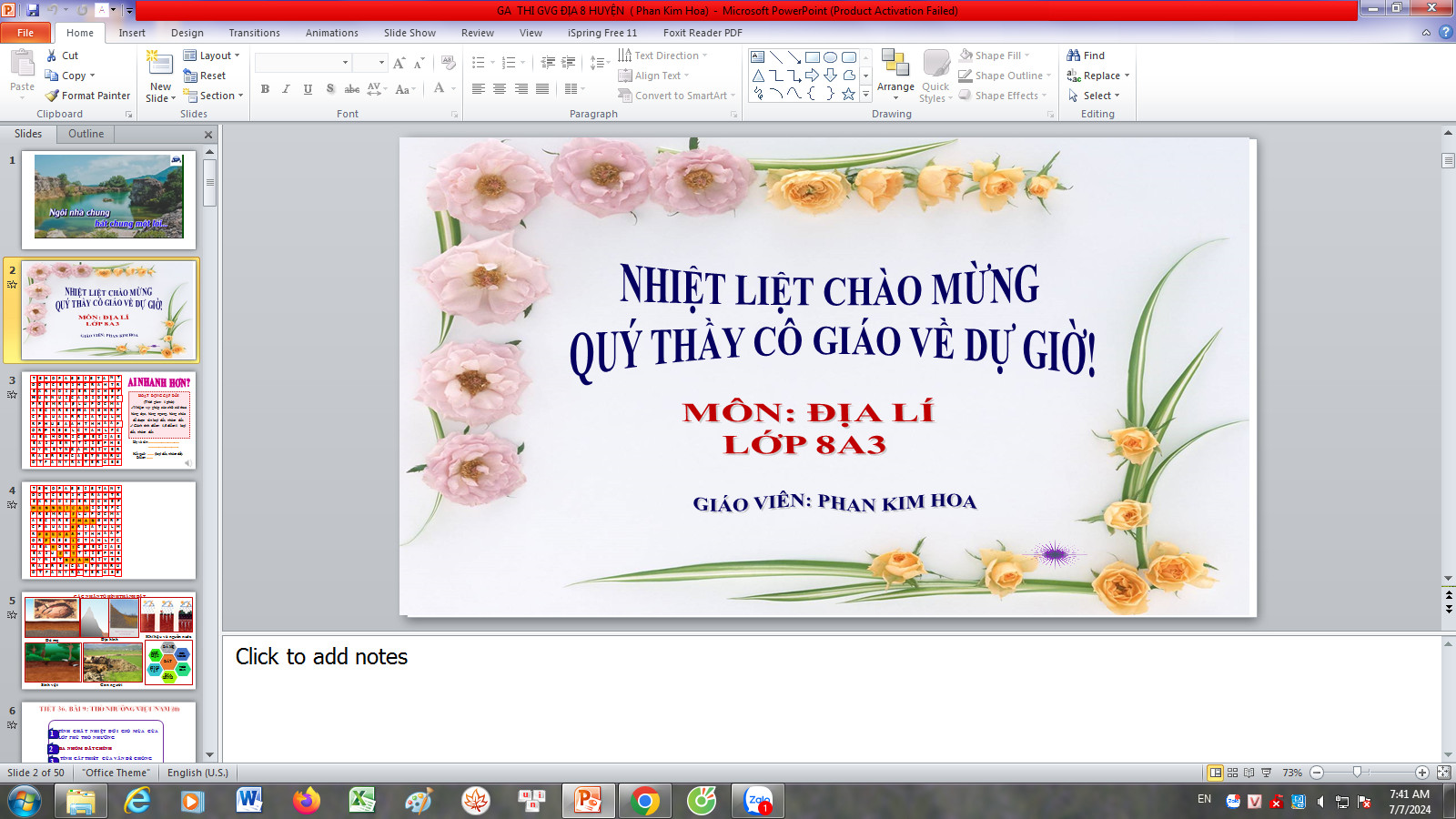This screenshot has width=1456, height=819.
Task: Open the File tab
Action: pyautogui.click(x=25, y=33)
